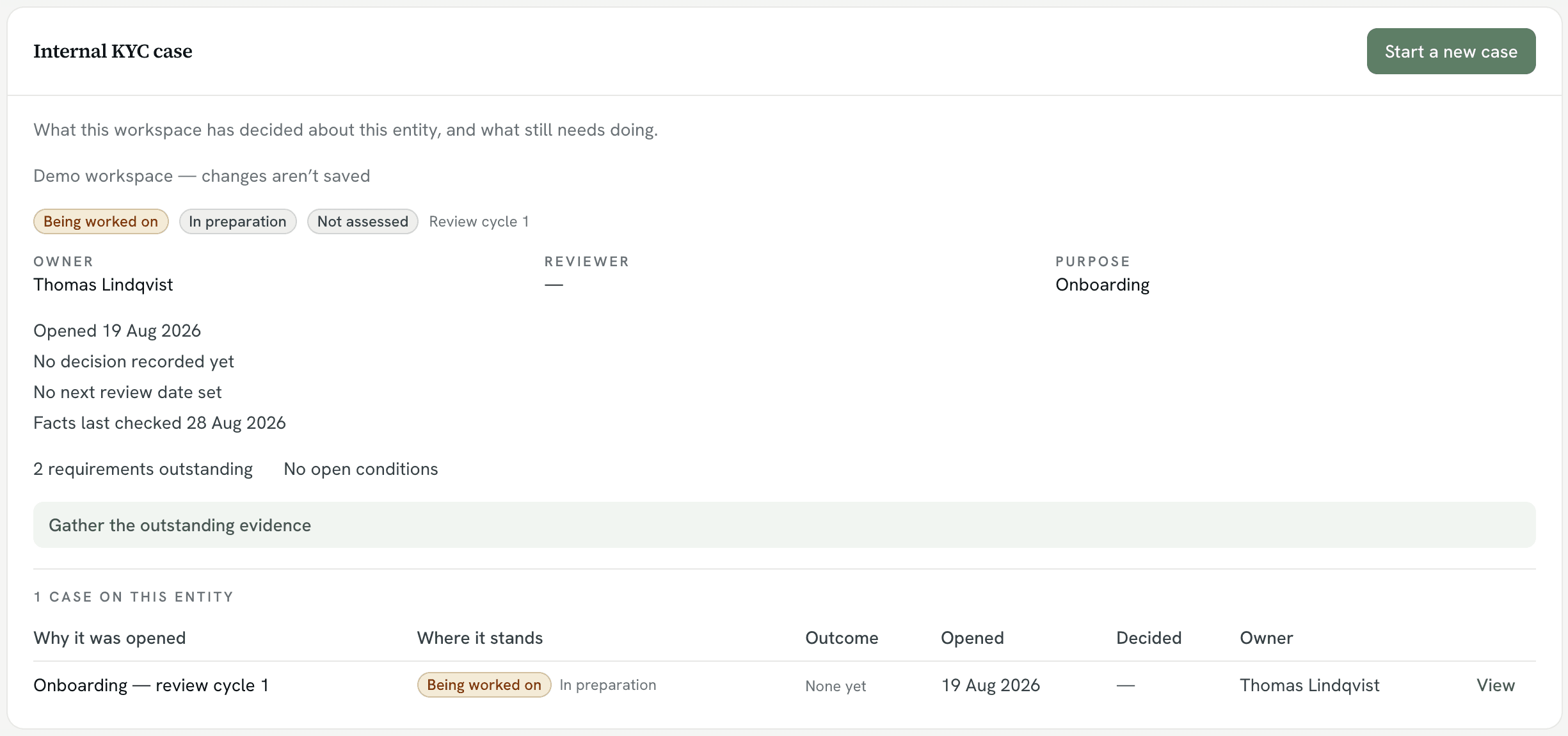Click 2 requirements outstanding
The image size is (1568, 736).
point(143,469)
